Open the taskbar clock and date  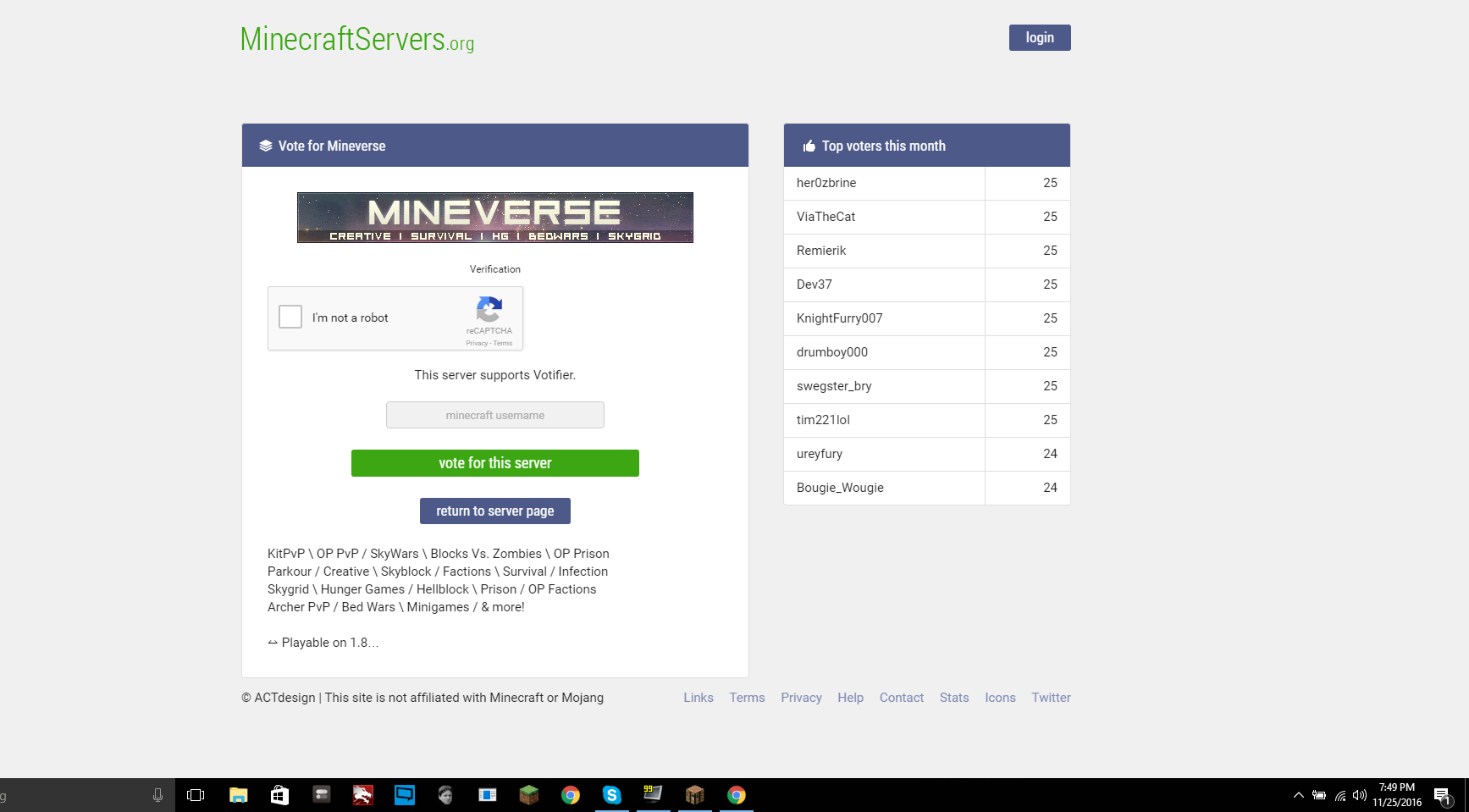(1397, 795)
